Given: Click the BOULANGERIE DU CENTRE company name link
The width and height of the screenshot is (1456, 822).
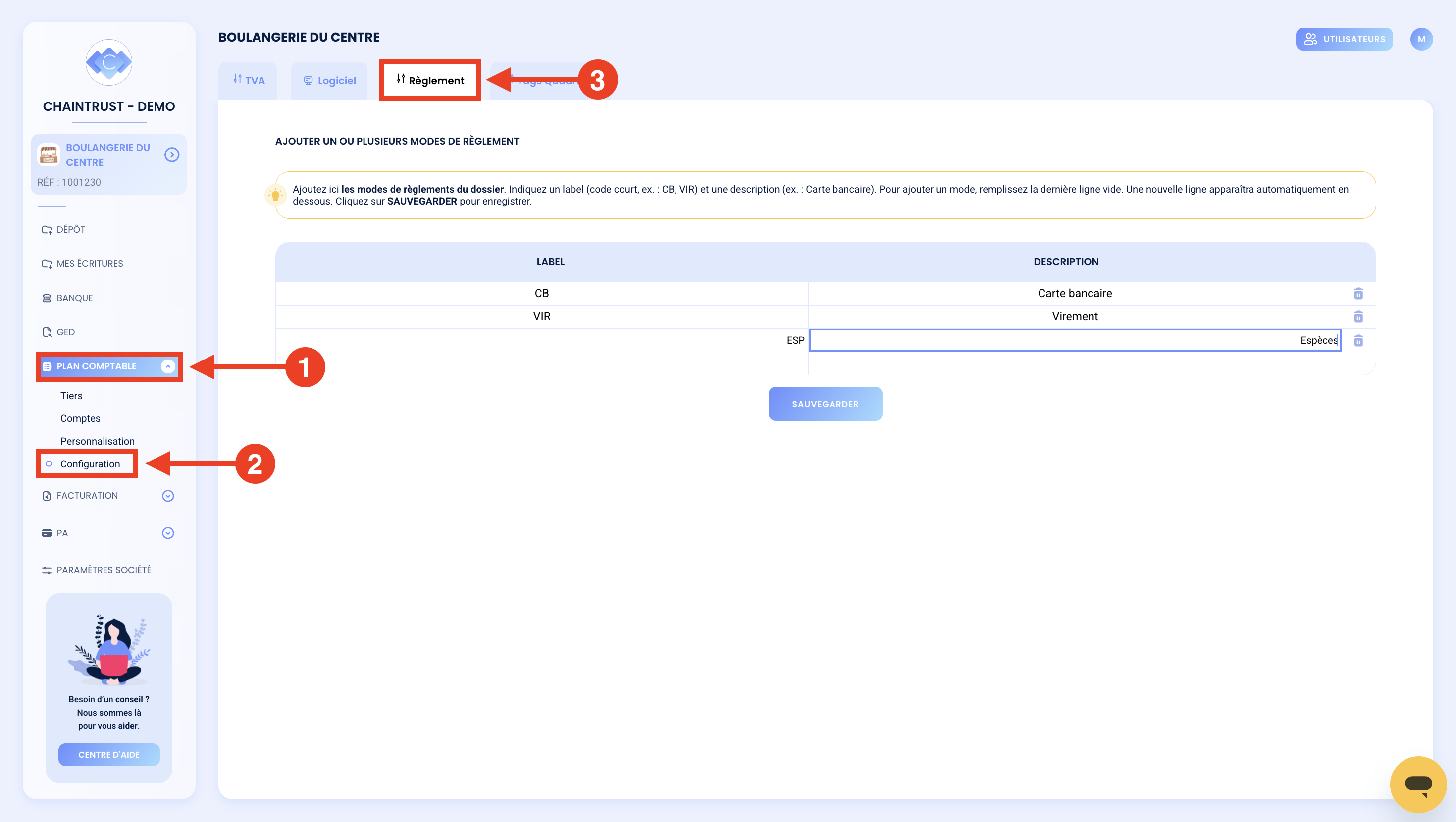Looking at the screenshot, I should 108,154.
